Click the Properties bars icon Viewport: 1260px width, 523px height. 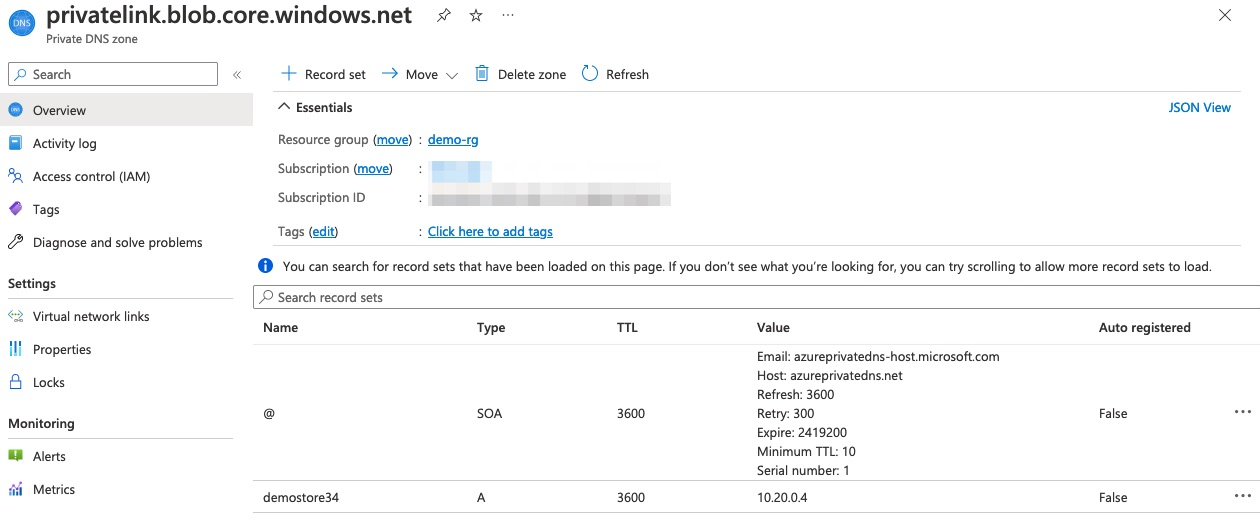[x=15, y=349]
